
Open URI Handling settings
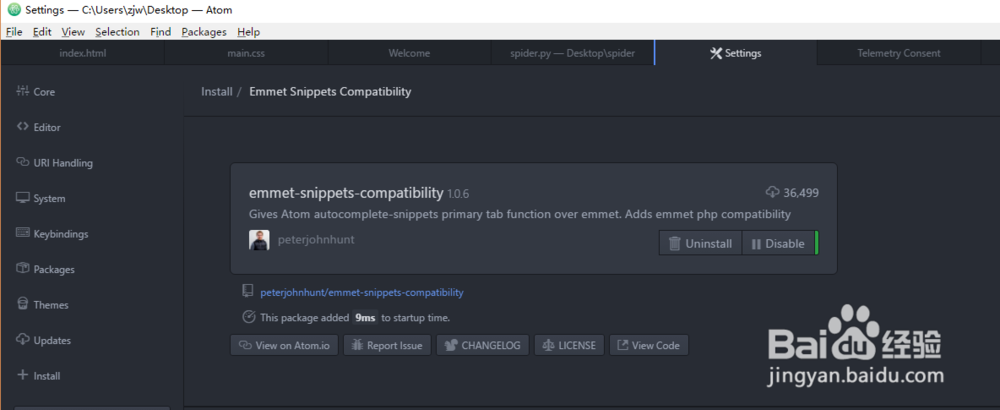point(54,163)
